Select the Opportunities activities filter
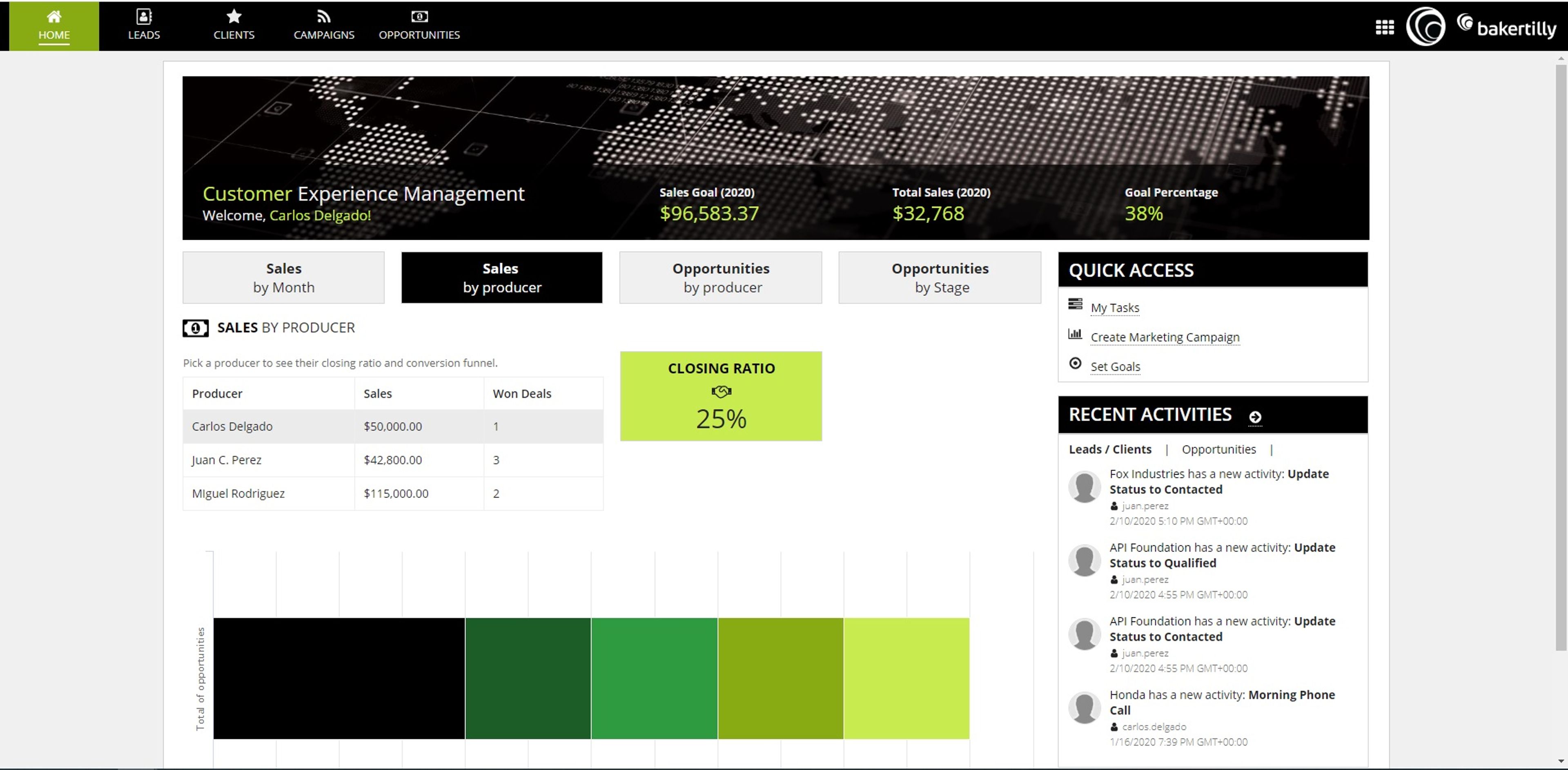 coord(1218,449)
